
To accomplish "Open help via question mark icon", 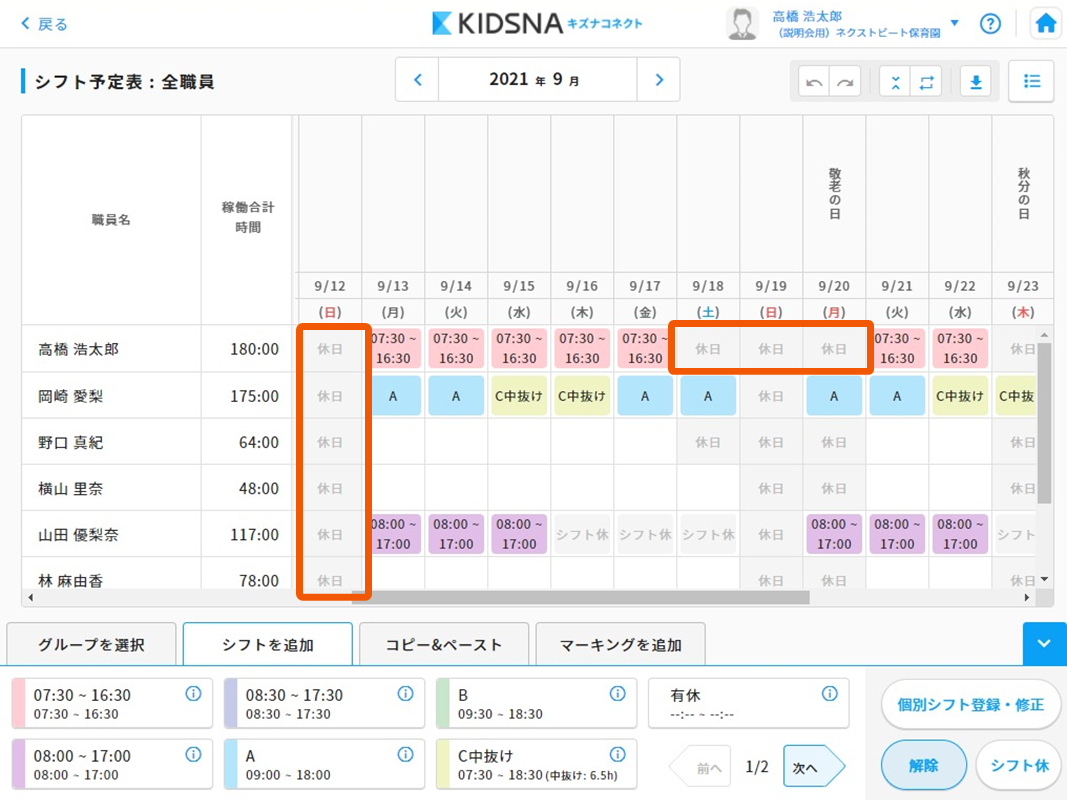I will [x=990, y=24].
